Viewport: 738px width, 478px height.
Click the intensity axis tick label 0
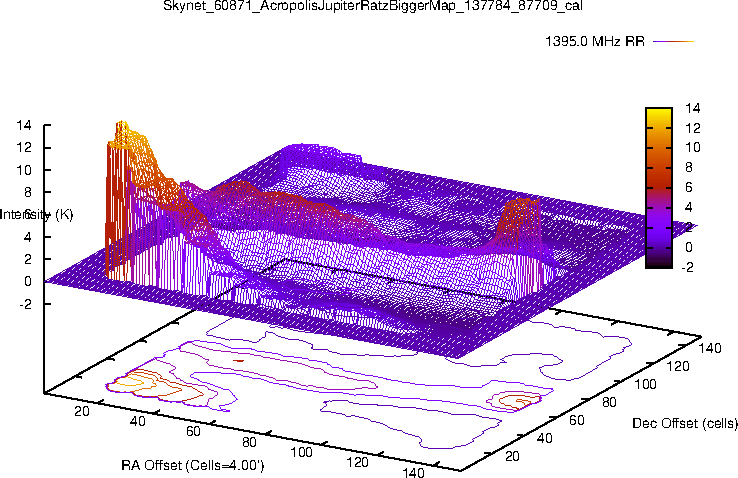tap(28, 281)
